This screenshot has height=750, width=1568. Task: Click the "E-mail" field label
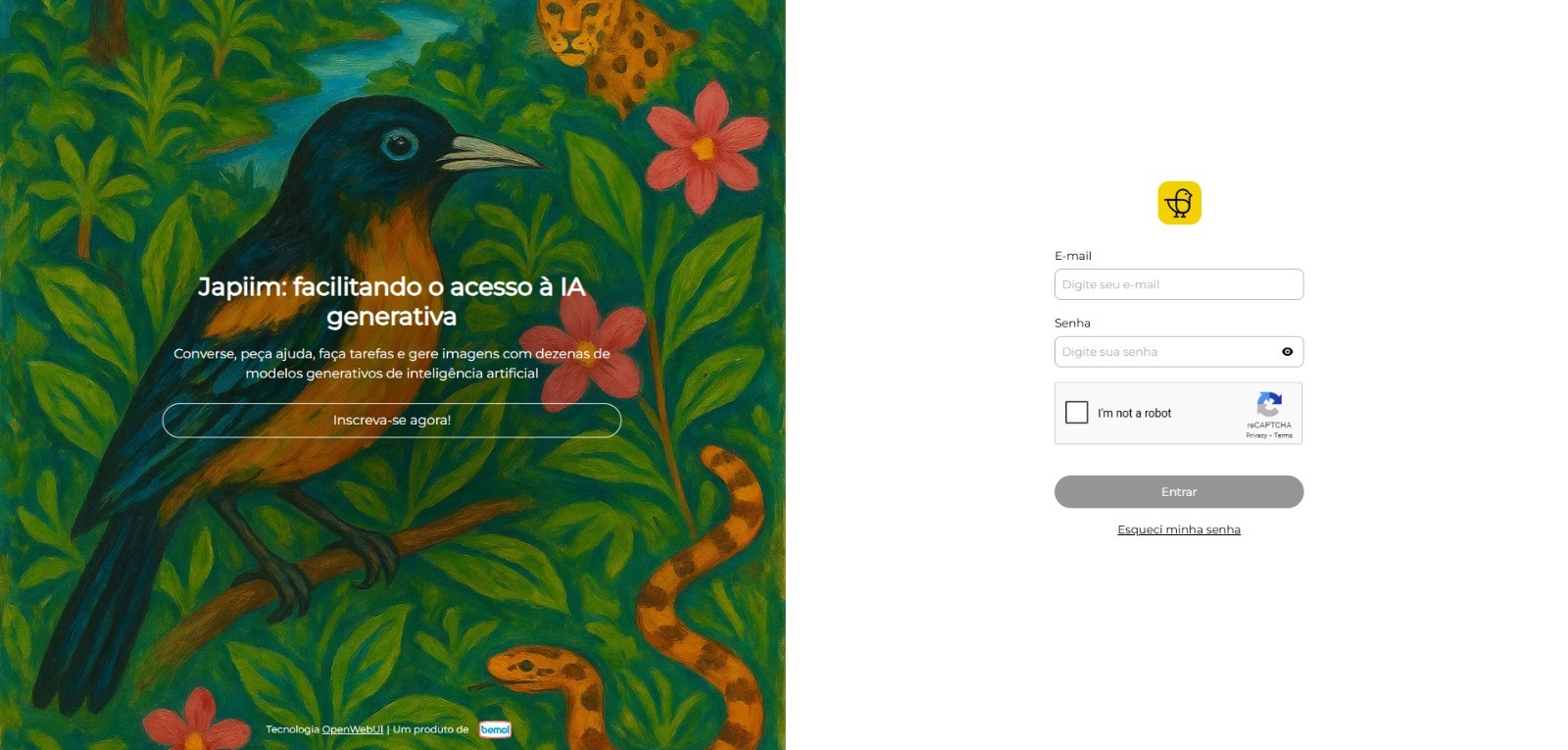pyautogui.click(x=1072, y=256)
